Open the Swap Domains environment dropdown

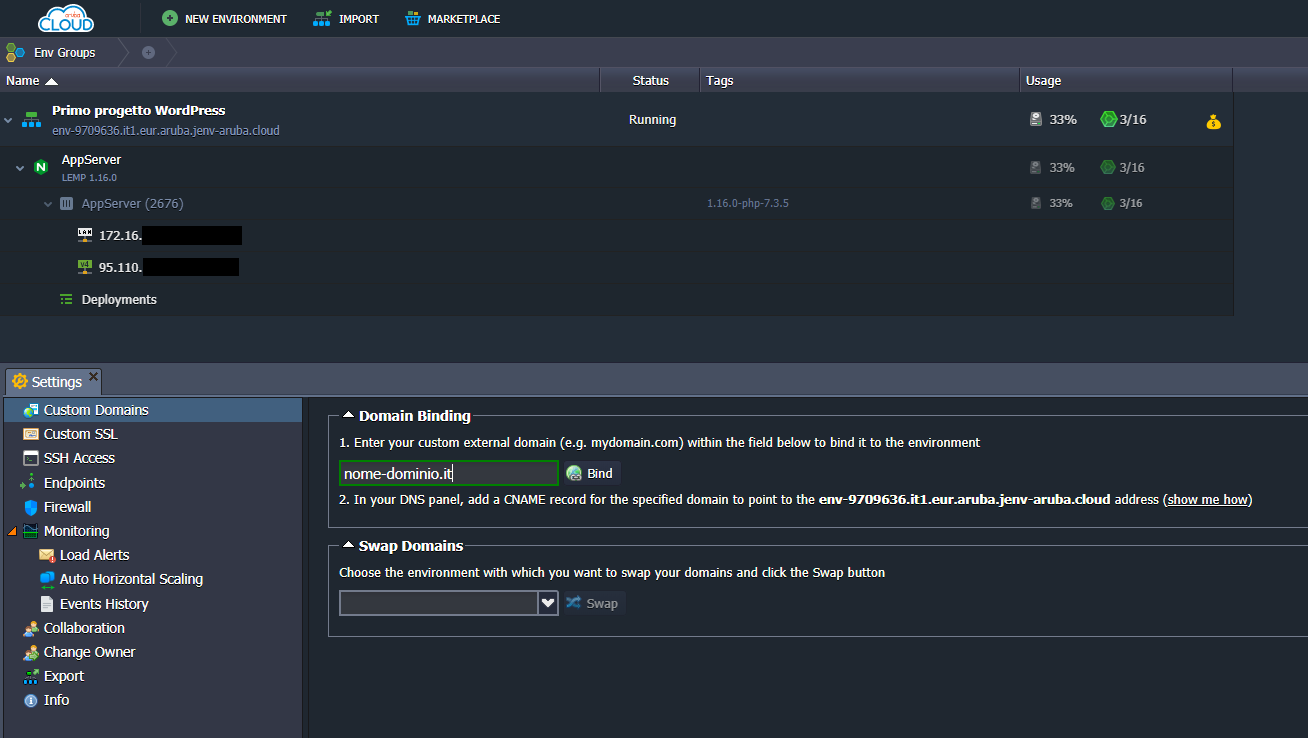(547, 603)
